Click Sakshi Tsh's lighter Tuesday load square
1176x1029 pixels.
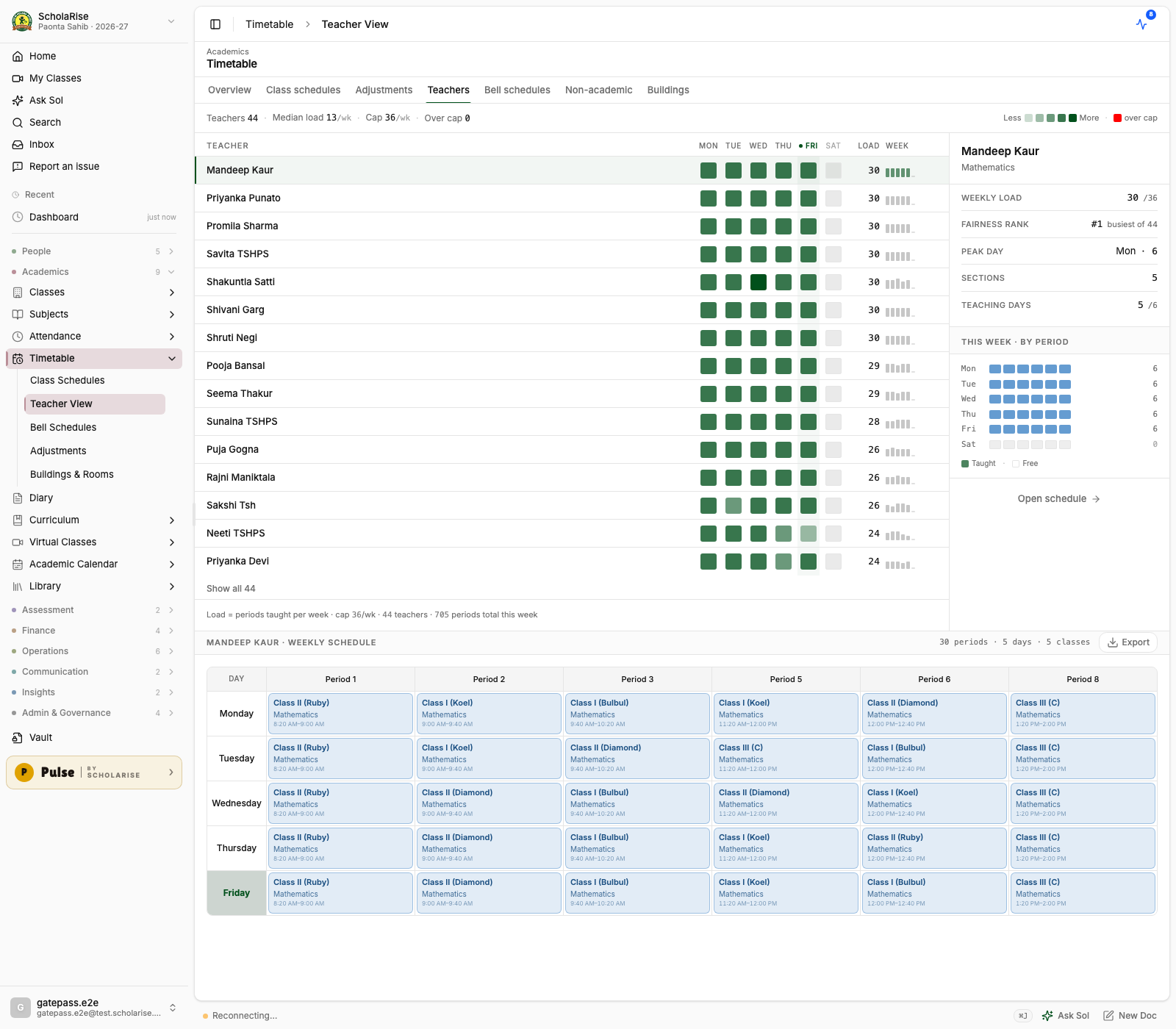pos(734,506)
